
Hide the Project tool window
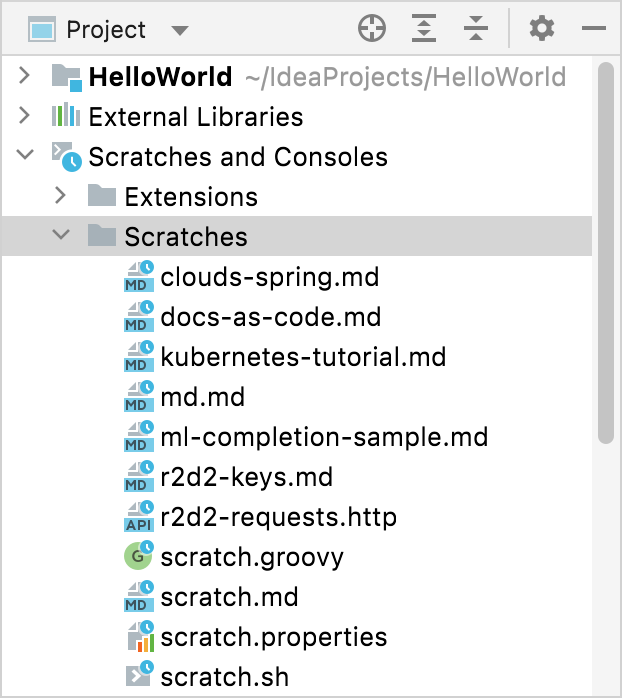594,28
